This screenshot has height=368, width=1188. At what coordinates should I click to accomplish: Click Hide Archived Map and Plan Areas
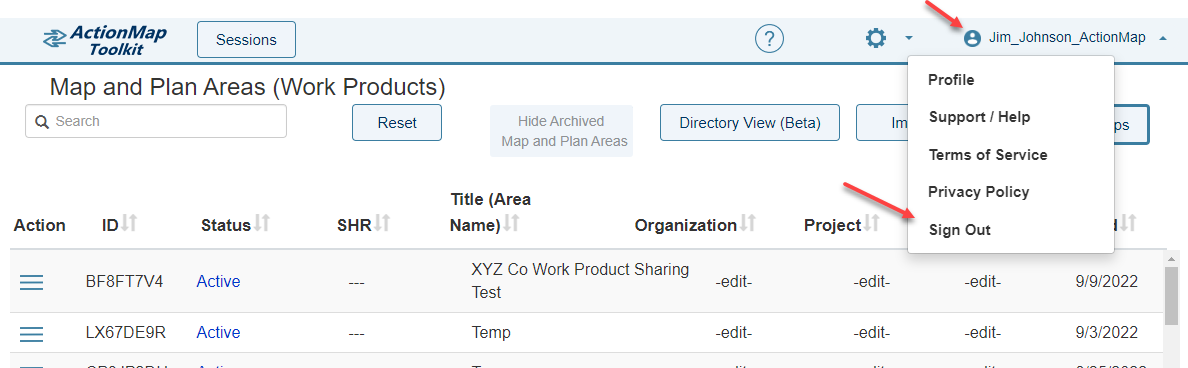point(561,131)
